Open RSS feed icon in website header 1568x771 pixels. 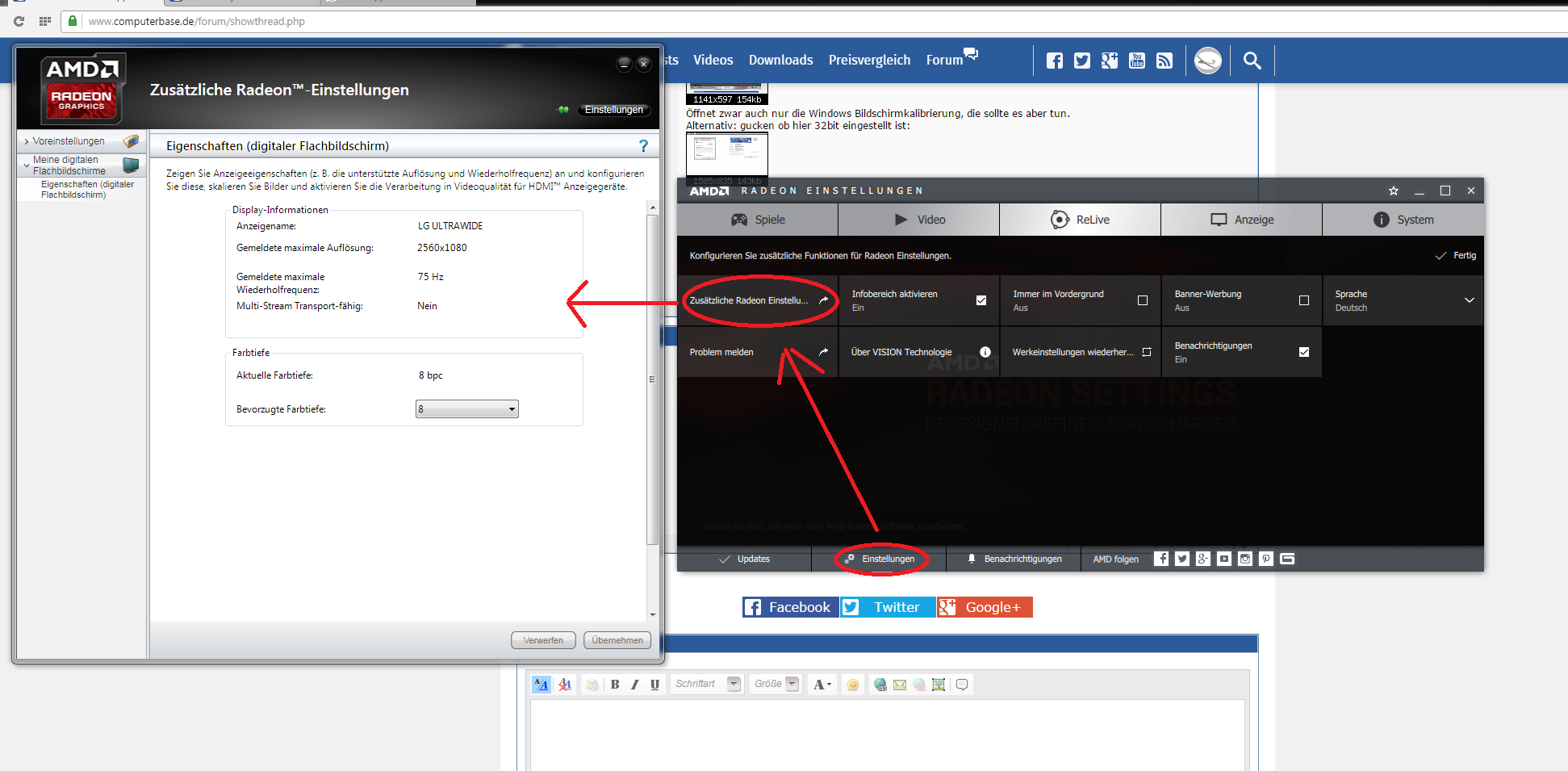[x=1165, y=61]
